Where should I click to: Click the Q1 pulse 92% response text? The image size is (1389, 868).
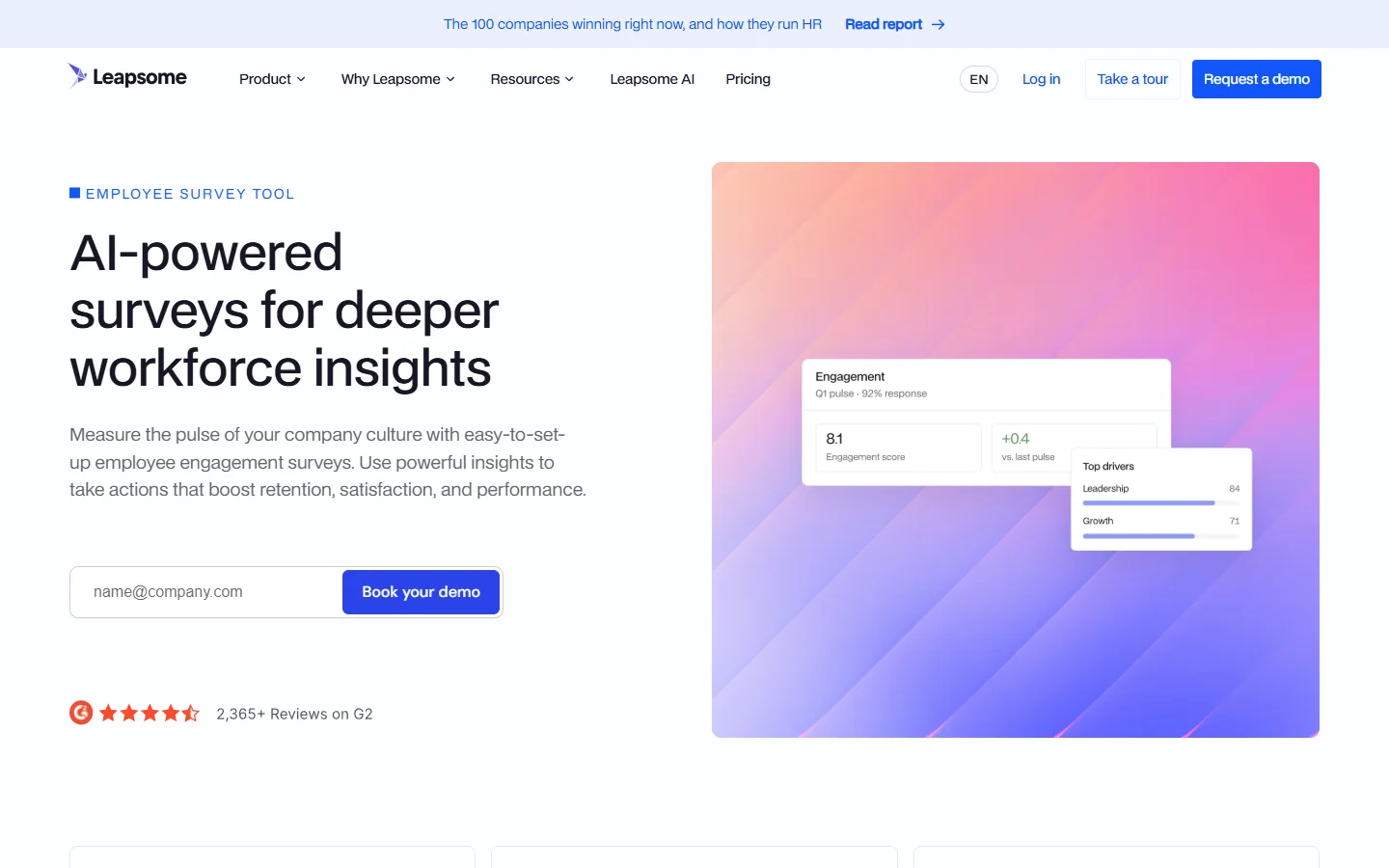pos(871,393)
